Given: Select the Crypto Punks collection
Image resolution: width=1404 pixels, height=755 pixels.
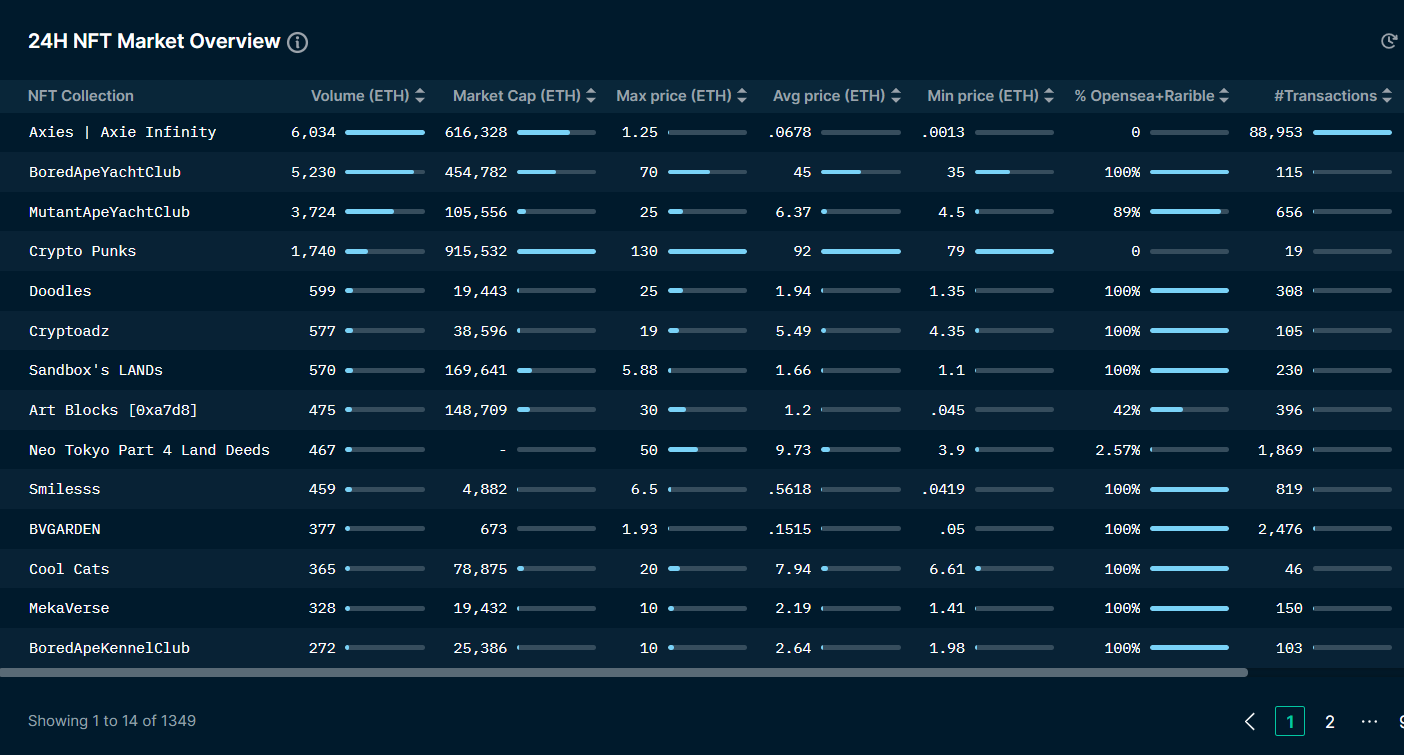Looking at the screenshot, I should (x=82, y=251).
